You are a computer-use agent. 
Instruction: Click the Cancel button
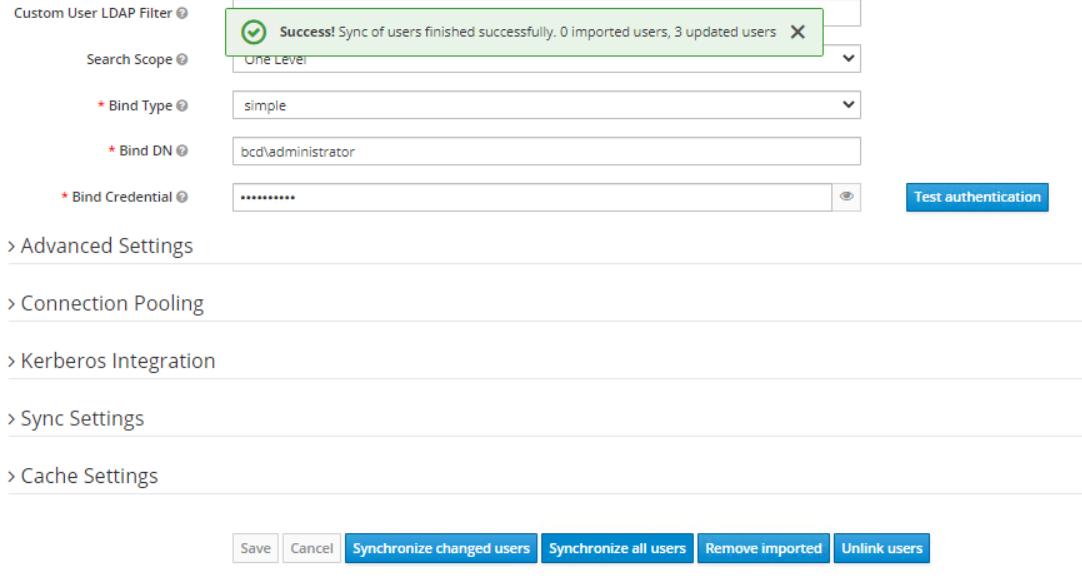pyautogui.click(x=311, y=548)
